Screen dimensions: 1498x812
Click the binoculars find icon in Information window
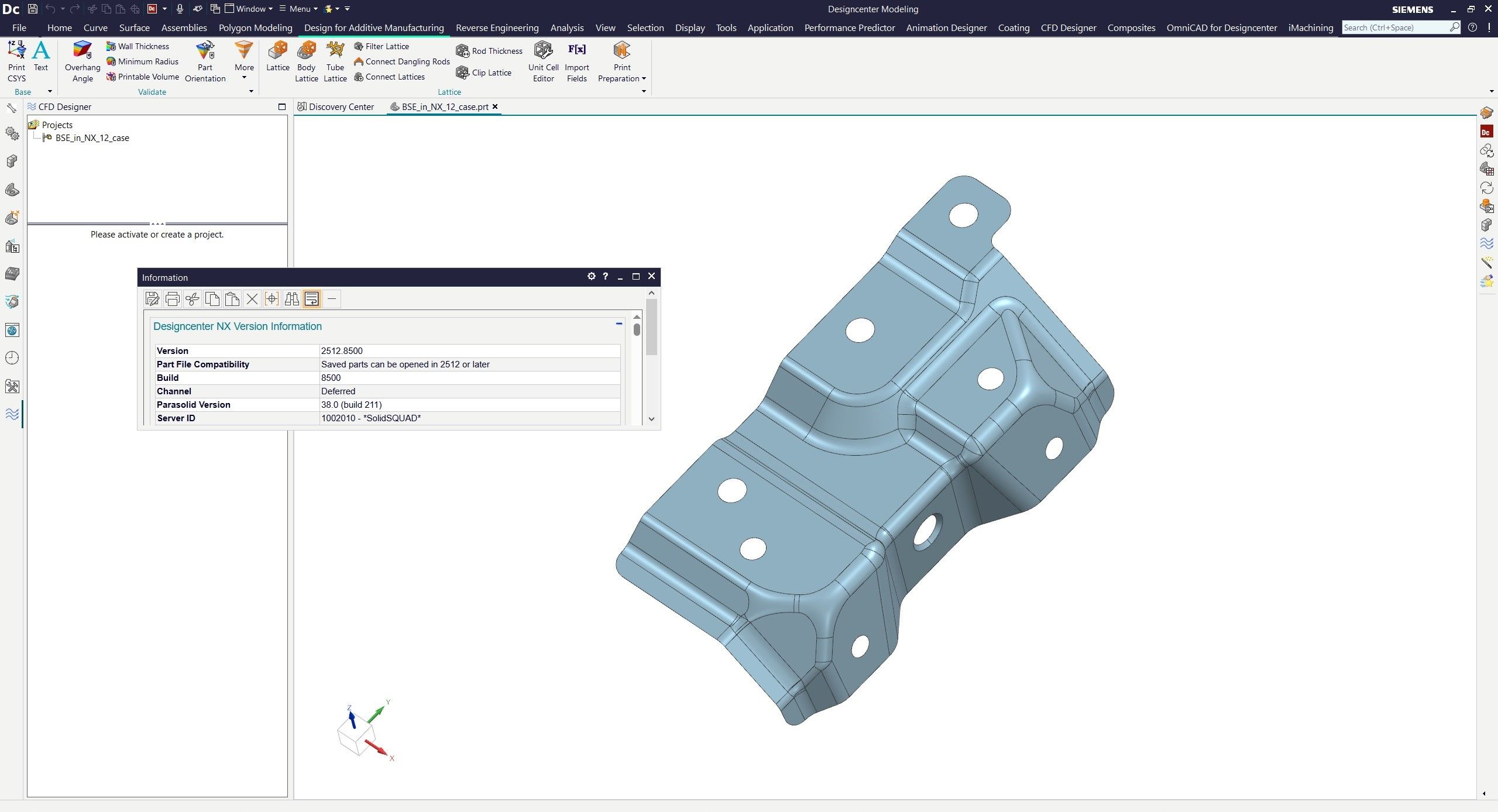click(292, 299)
